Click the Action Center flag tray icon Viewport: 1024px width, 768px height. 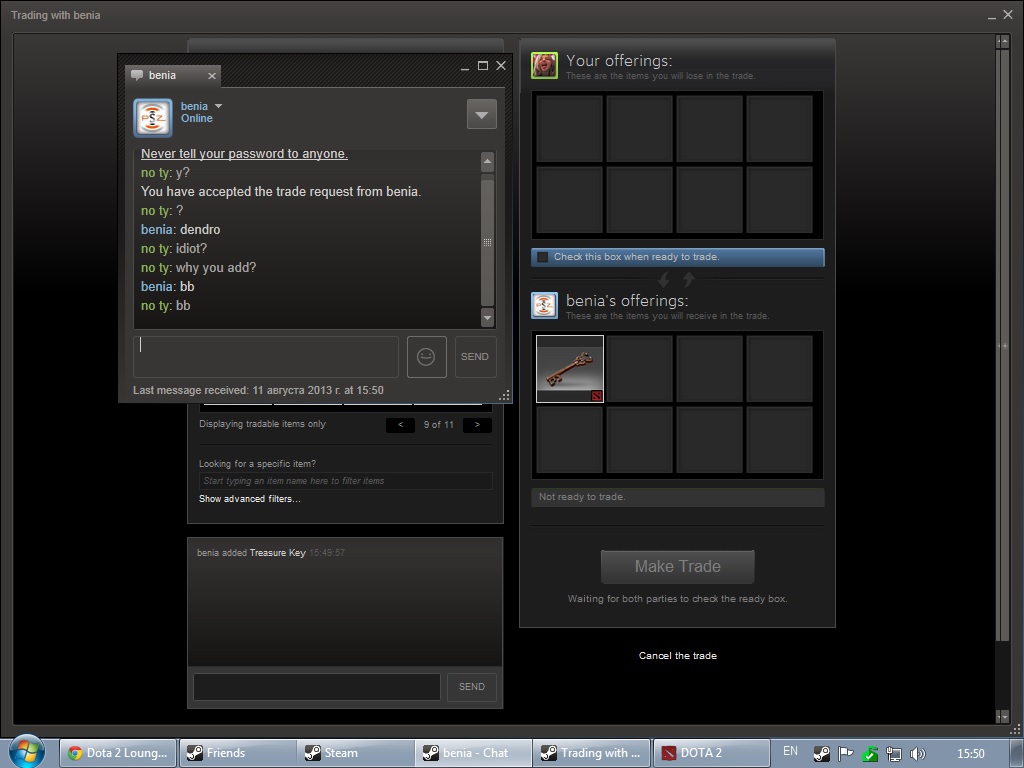[846, 753]
